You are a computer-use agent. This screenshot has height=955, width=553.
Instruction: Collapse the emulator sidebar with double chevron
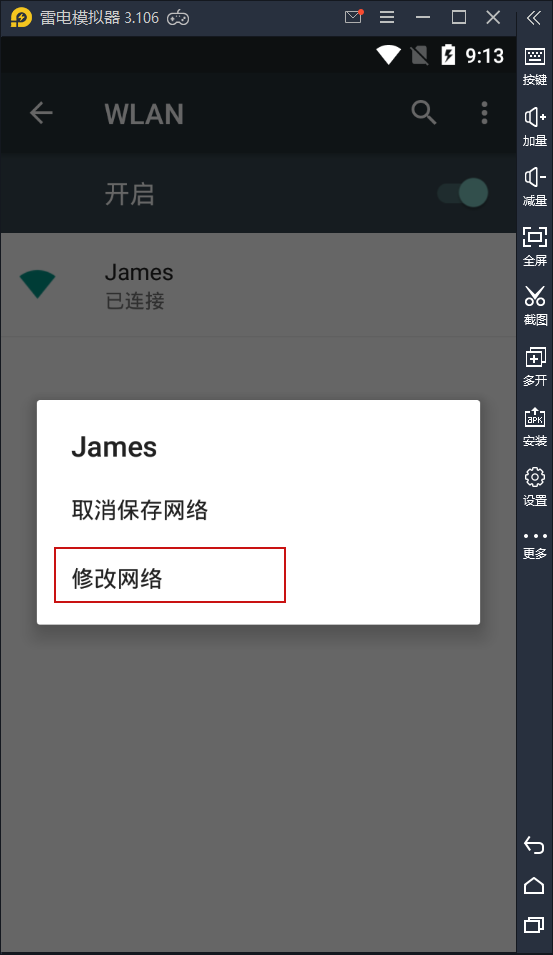click(534, 18)
